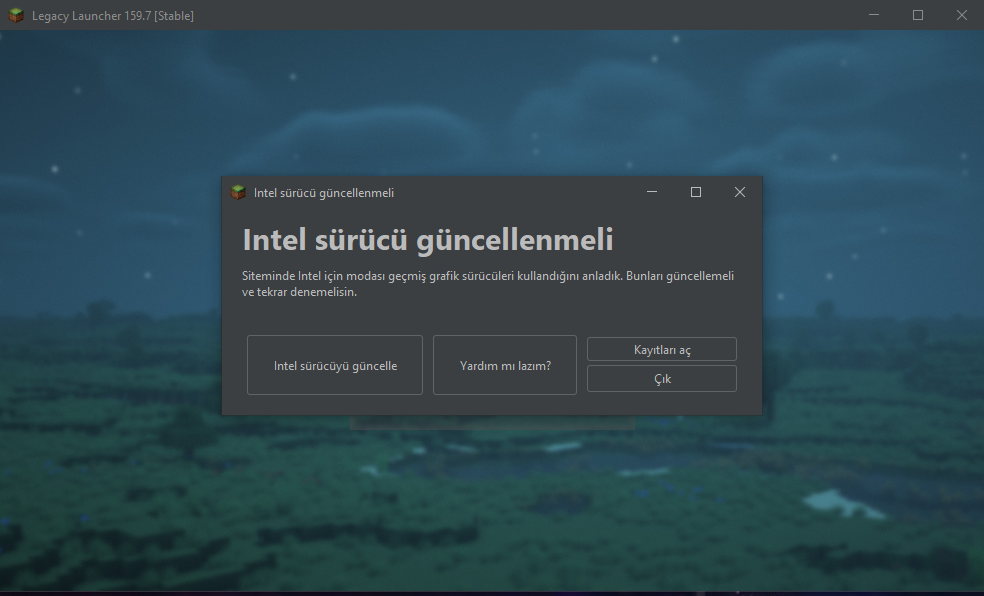Exit using the 'Çık' button
Screen dimensions: 984x596
click(661, 379)
